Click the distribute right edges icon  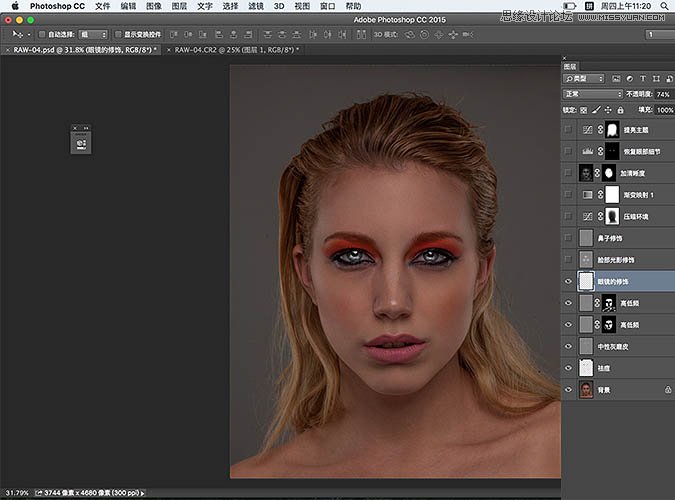click(342, 34)
